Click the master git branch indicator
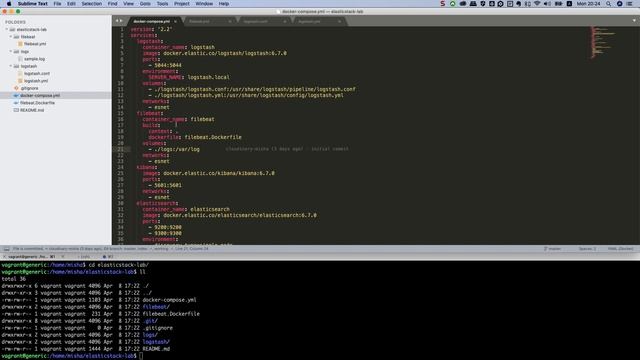Image resolution: width=640 pixels, height=360 pixels. pyautogui.click(x=552, y=249)
